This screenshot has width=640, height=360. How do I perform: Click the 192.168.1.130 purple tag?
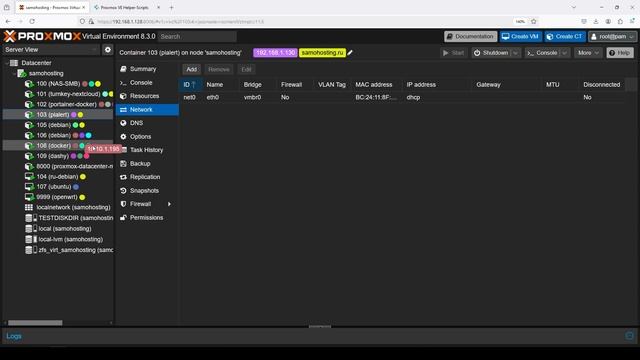coord(275,53)
